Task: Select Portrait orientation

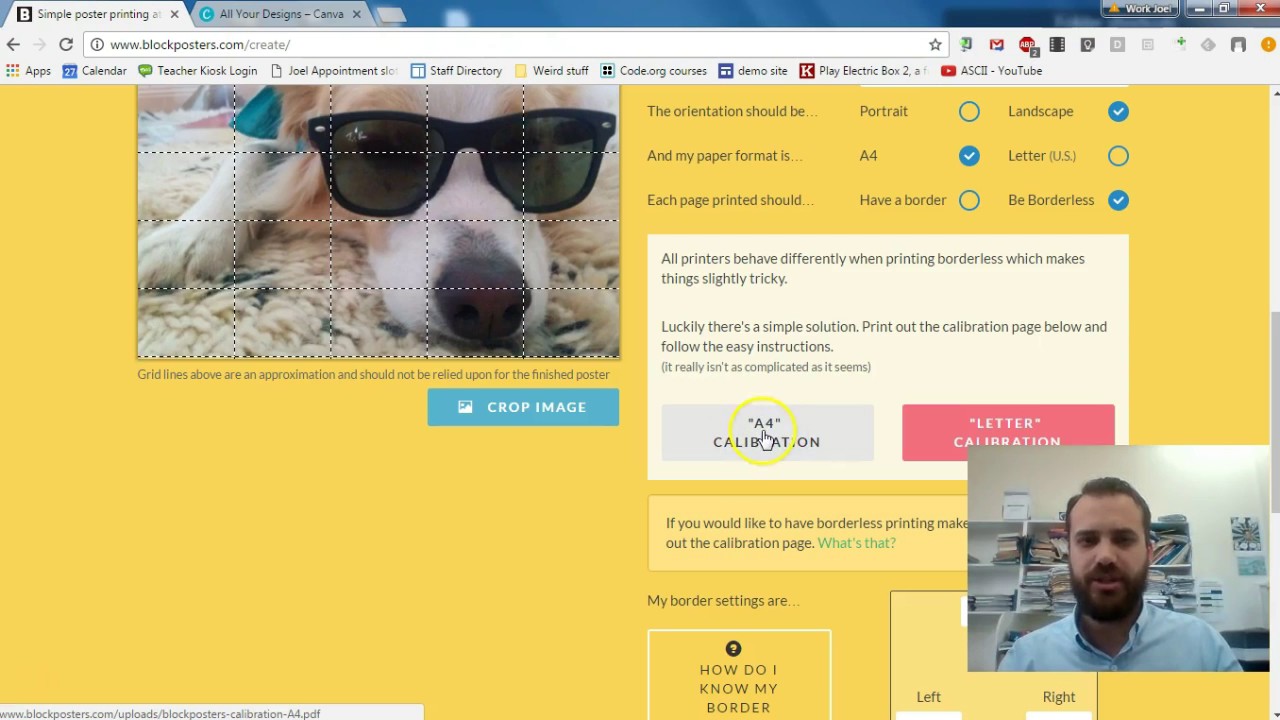Action: pyautogui.click(x=969, y=111)
